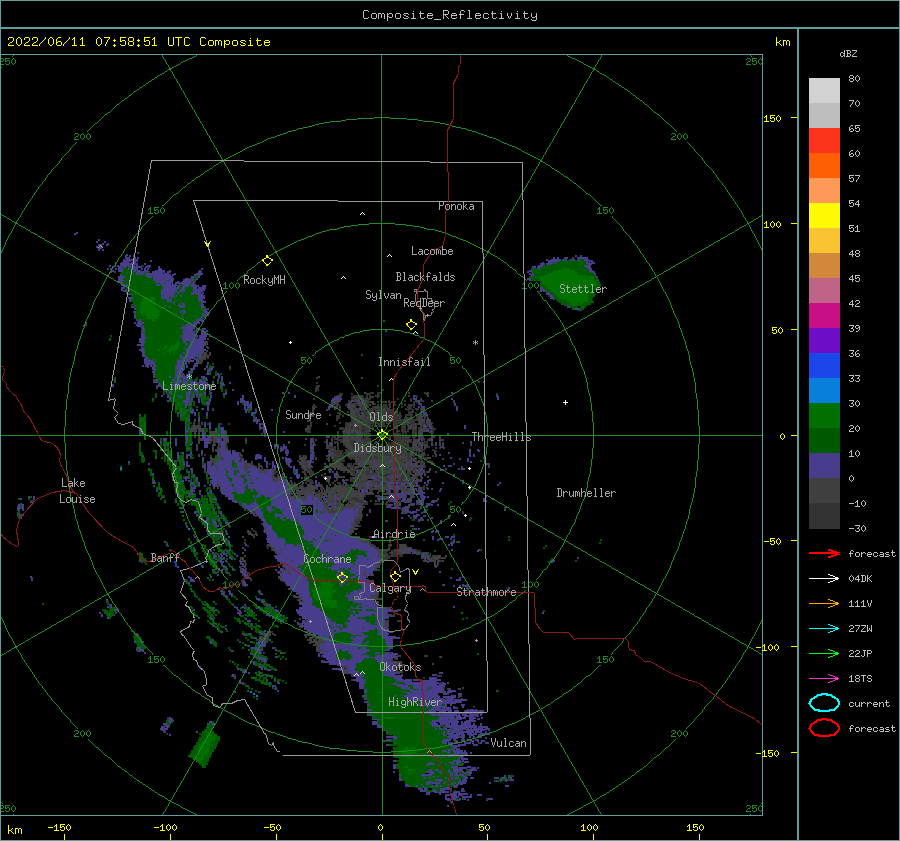This screenshot has height=841, width=900.
Task: Click the Vulcan city label
Action: 509,743
